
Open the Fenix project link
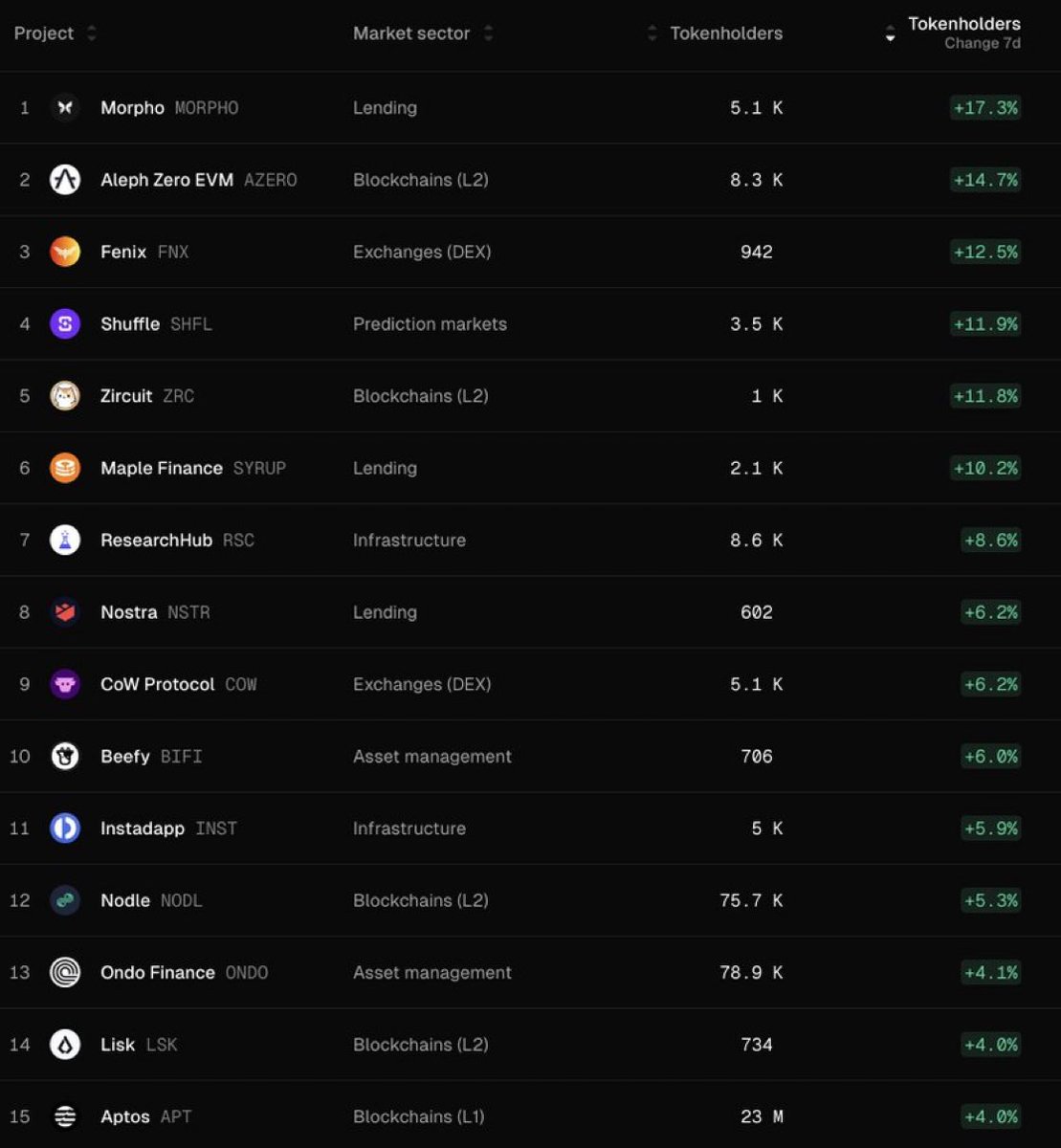coord(123,252)
